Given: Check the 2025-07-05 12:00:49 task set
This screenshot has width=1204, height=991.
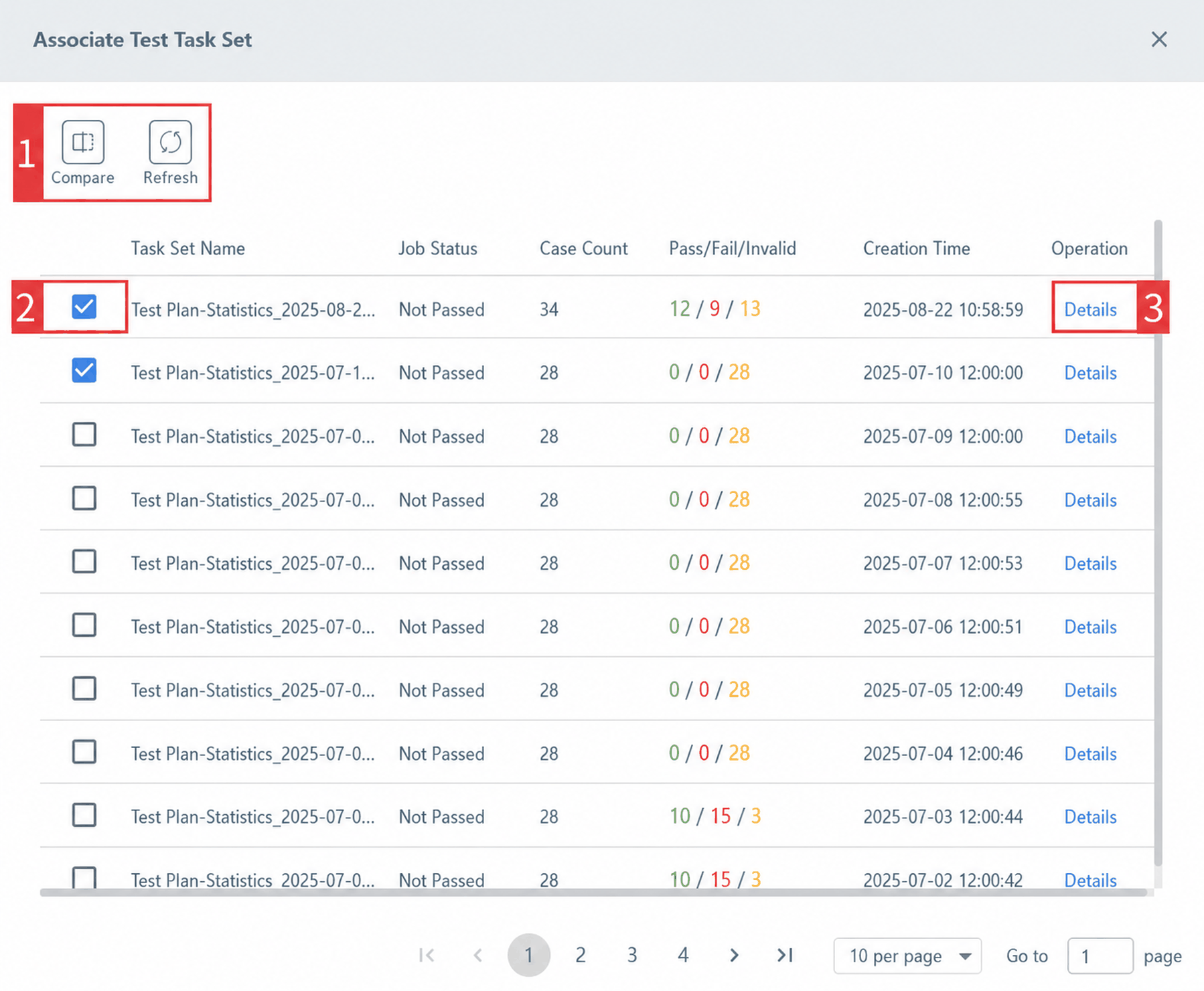Looking at the screenshot, I should click(84, 688).
